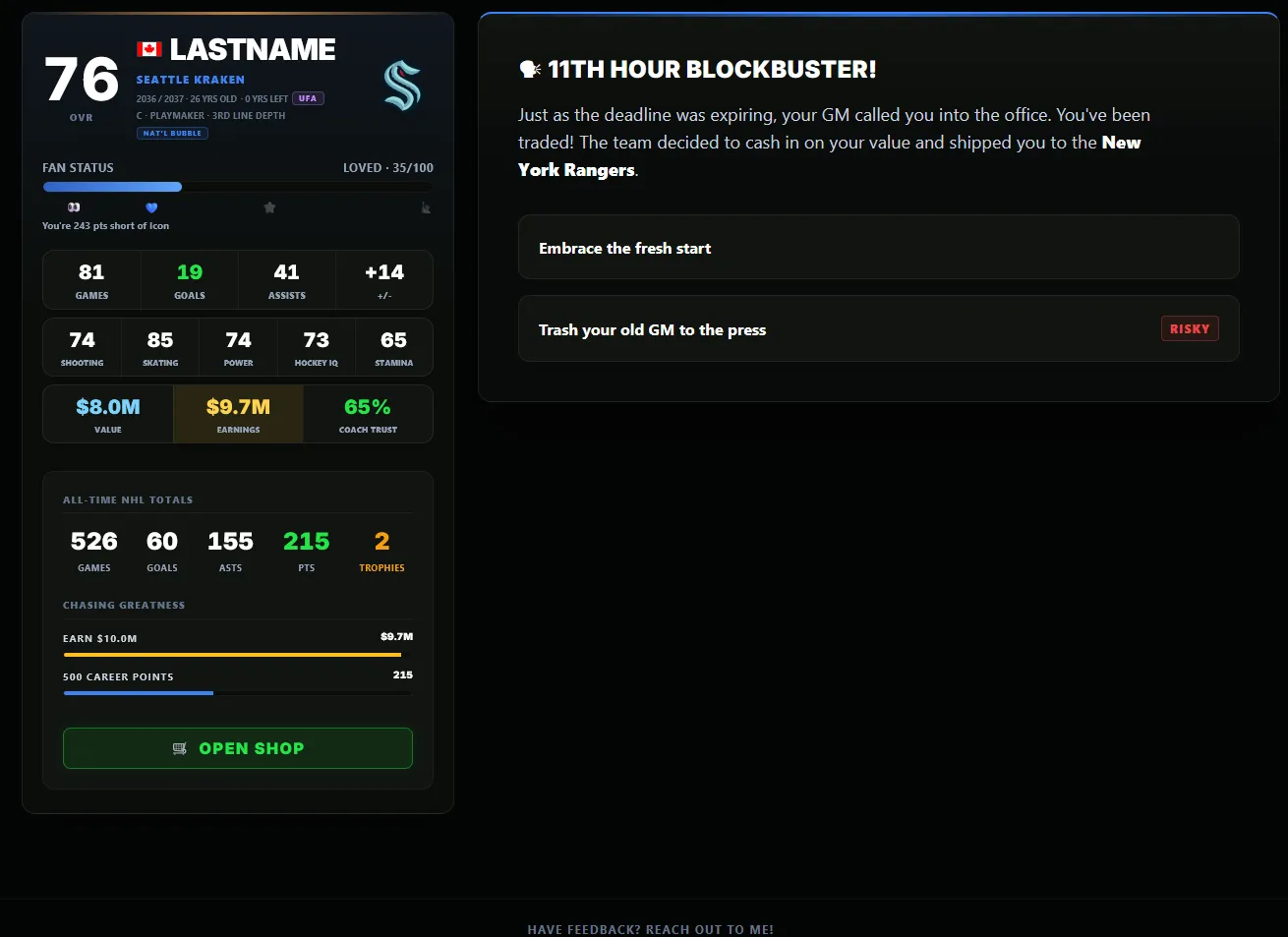Click the NAT'L BUBBLE badge

[x=172, y=133]
